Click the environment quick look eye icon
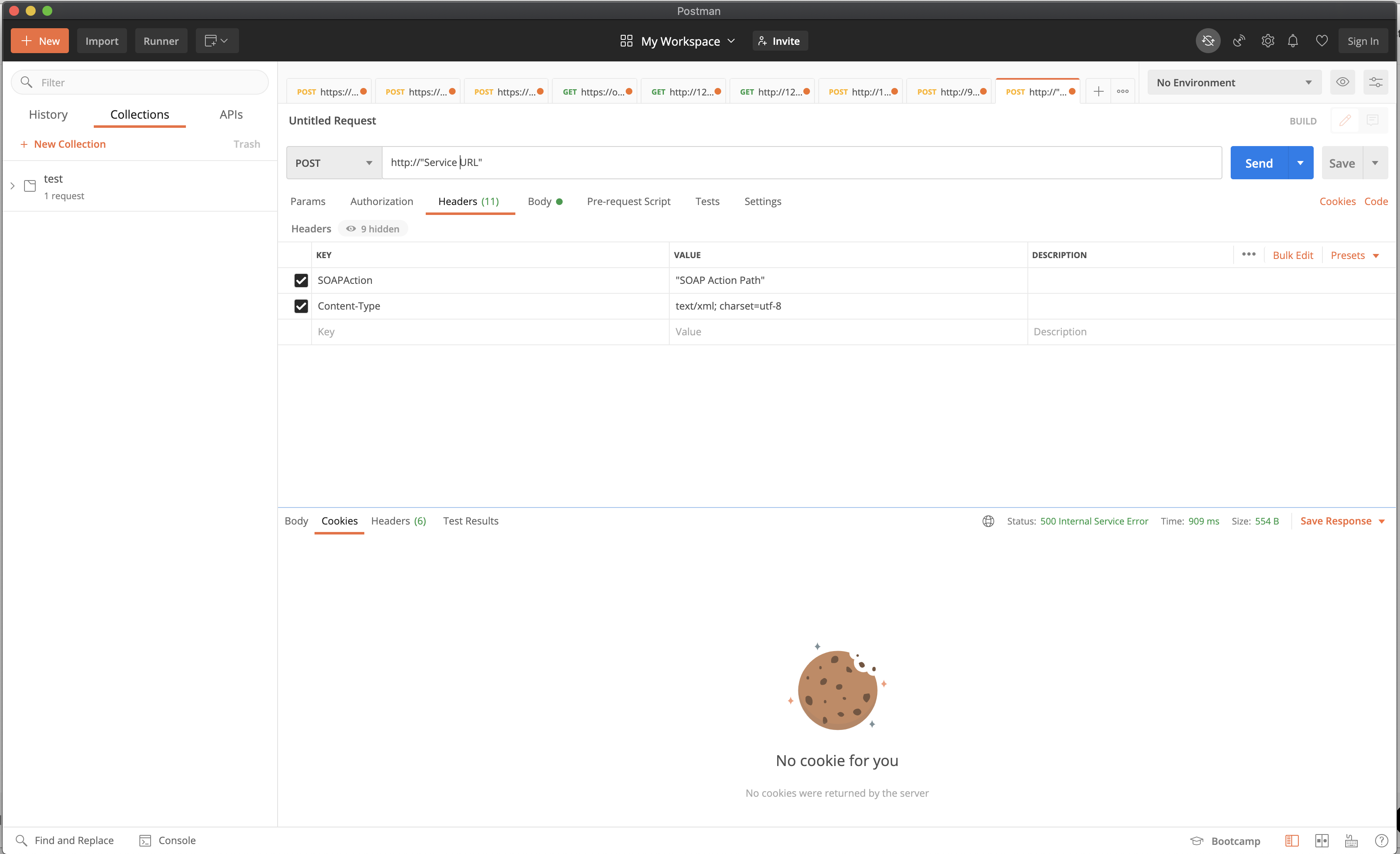This screenshot has height=854, width=1400. pos(1342,83)
